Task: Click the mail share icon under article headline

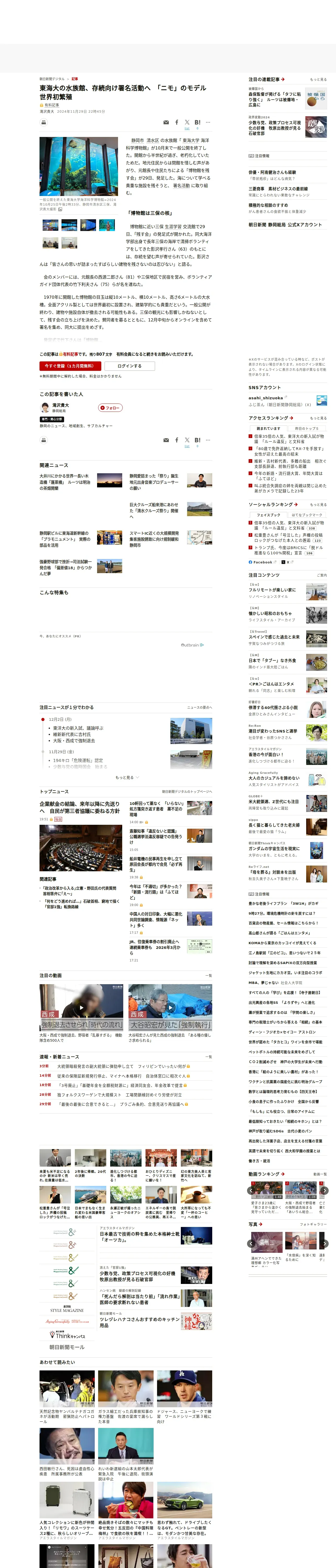Action: tap(166, 122)
